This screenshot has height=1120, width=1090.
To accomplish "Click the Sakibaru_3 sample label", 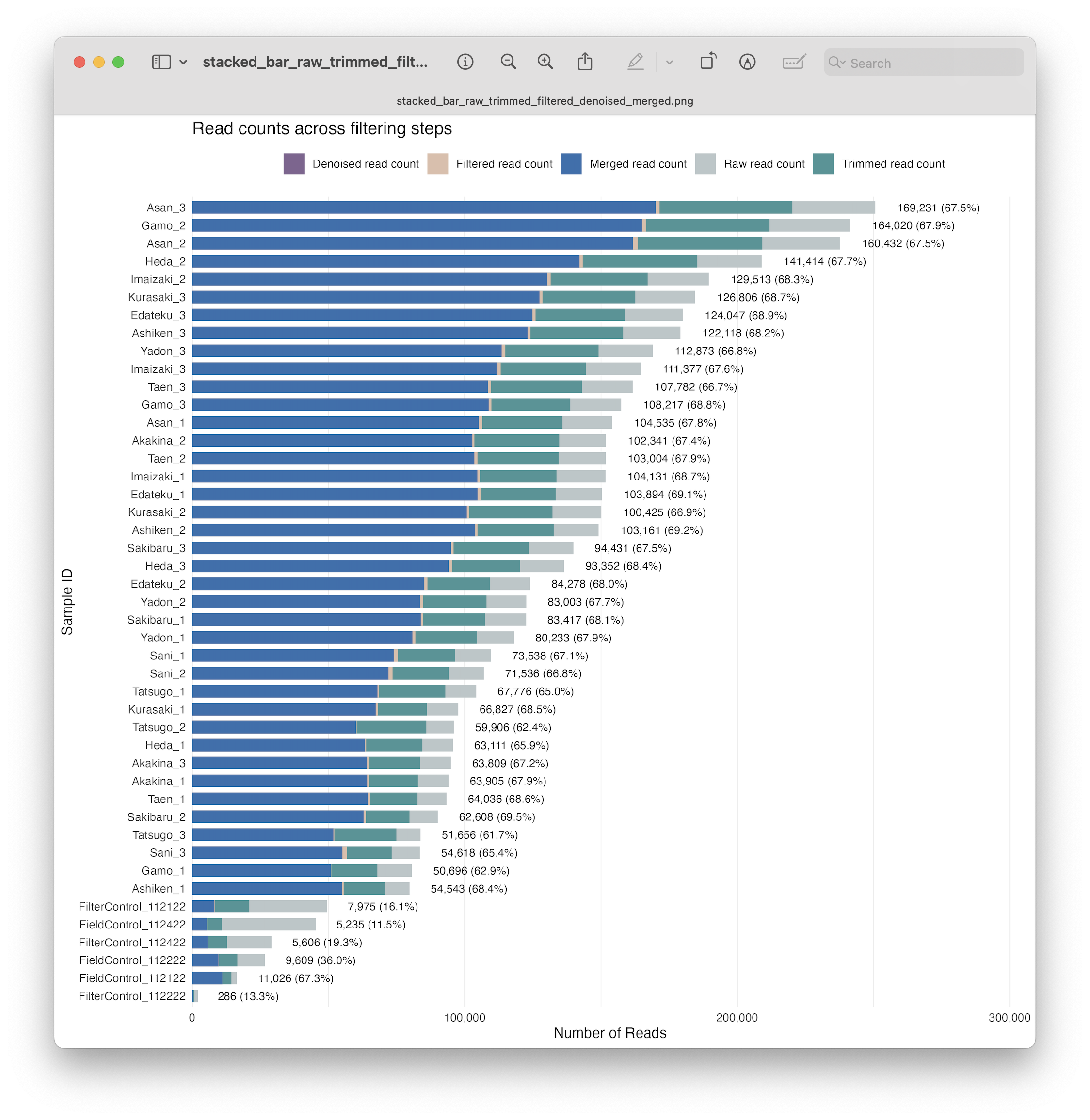I will (x=156, y=548).
